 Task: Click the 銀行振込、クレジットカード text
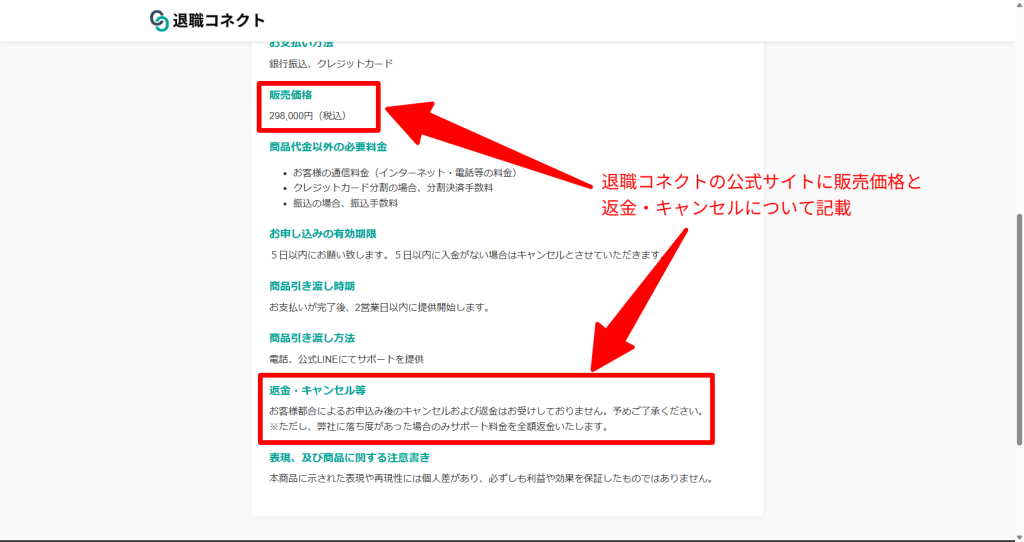(331, 63)
